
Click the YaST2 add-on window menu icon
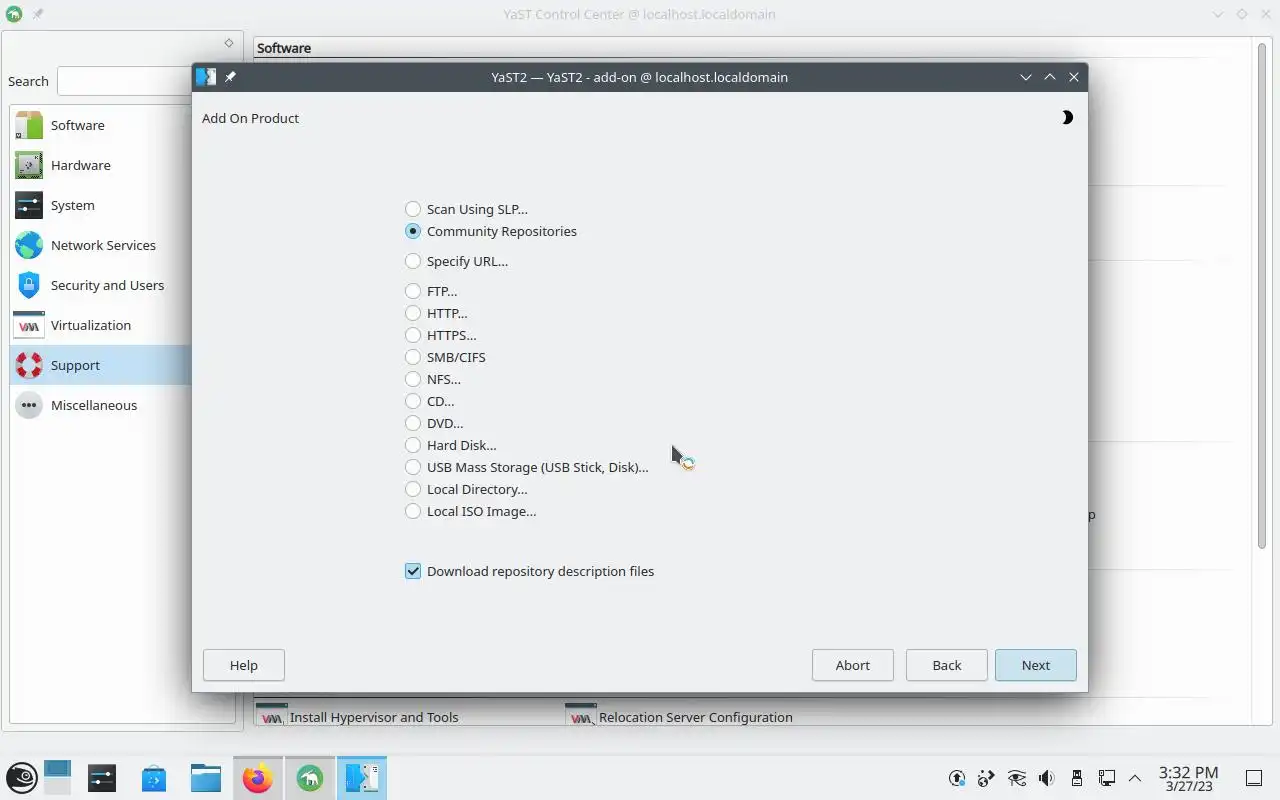206,77
